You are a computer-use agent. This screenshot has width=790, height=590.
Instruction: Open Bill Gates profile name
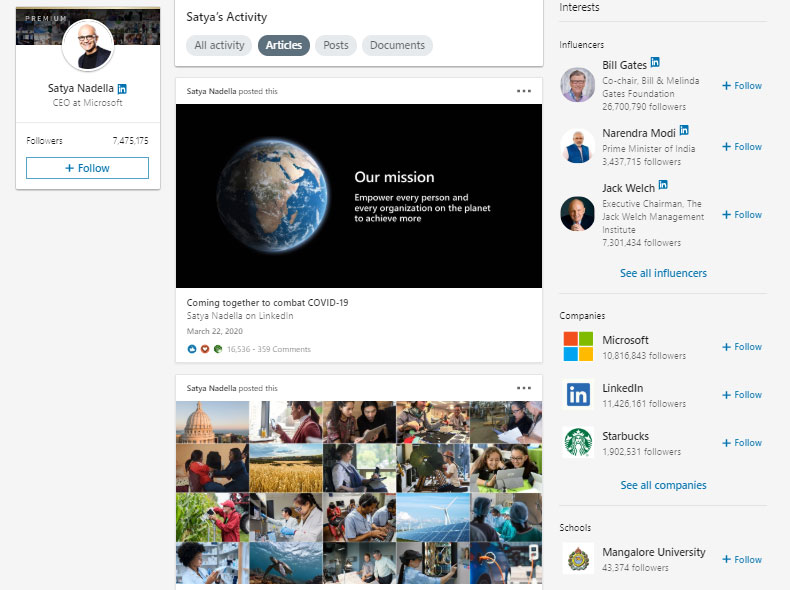[x=624, y=65]
